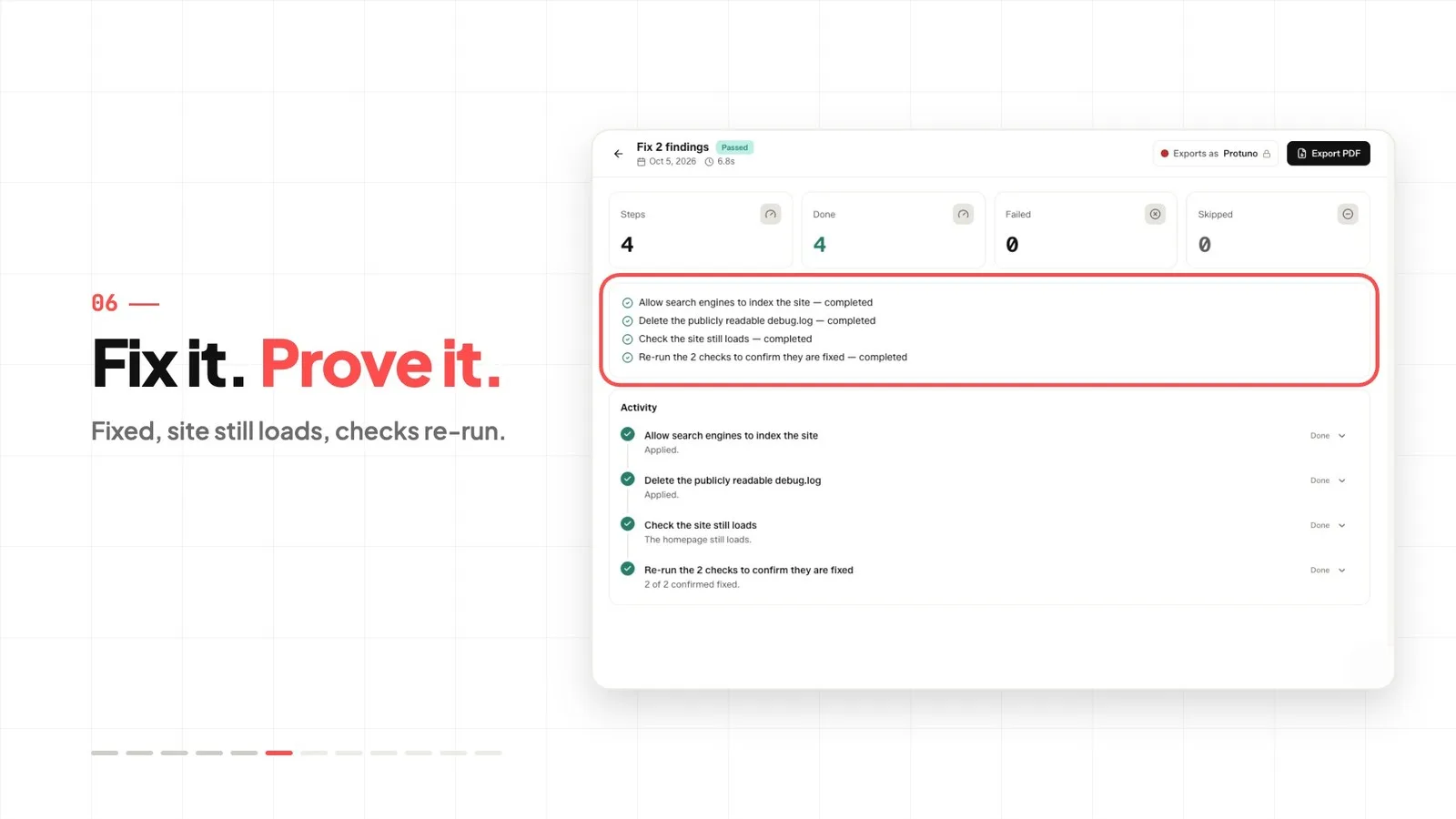1456x819 pixels.
Task: Click the outlined check icon beside 'Allow search engines… — completed'
Action: pyautogui.click(x=627, y=303)
